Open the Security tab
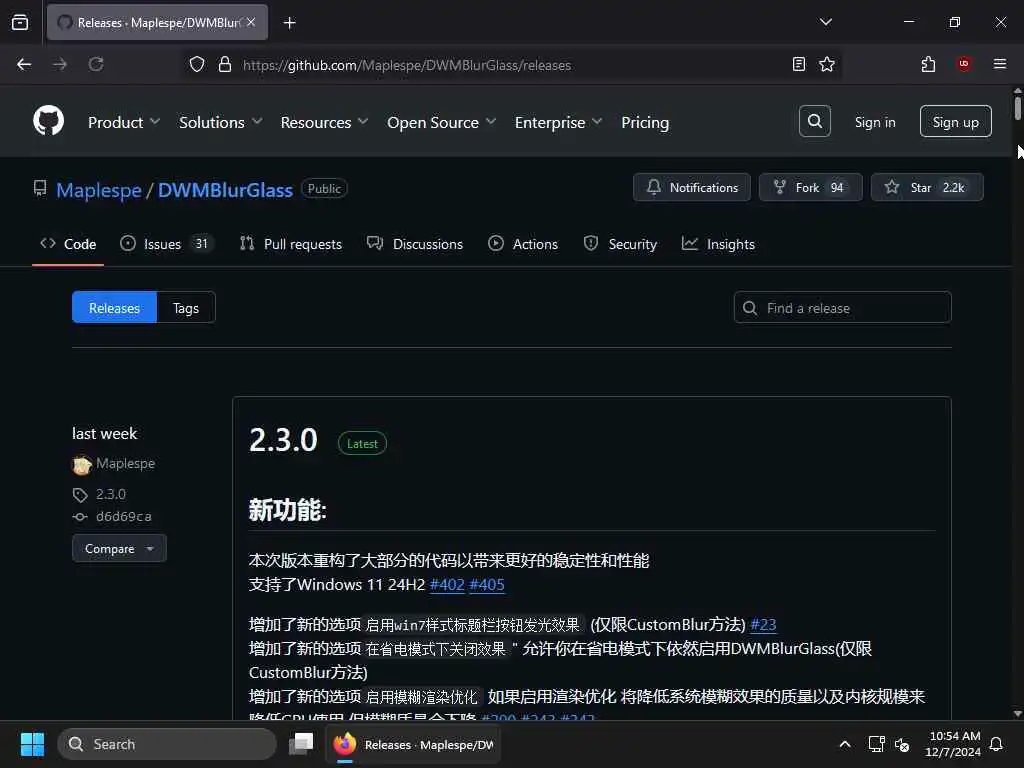This screenshot has height=768, width=1024. click(x=620, y=244)
